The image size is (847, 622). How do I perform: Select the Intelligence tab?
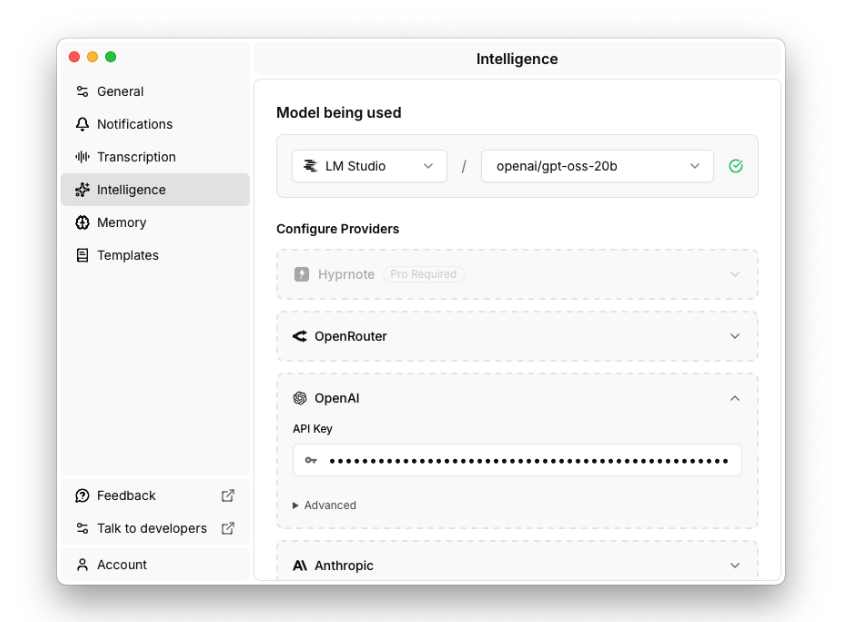tap(155, 190)
